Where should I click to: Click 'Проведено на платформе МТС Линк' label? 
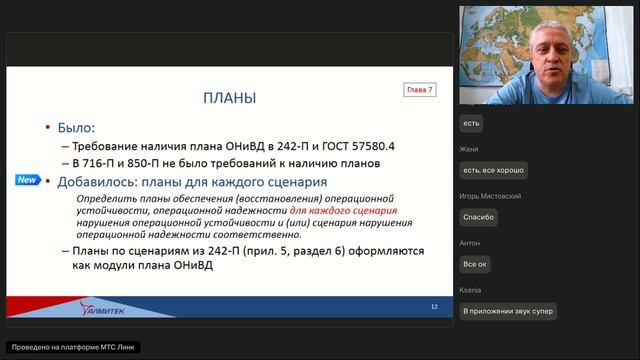73,347
